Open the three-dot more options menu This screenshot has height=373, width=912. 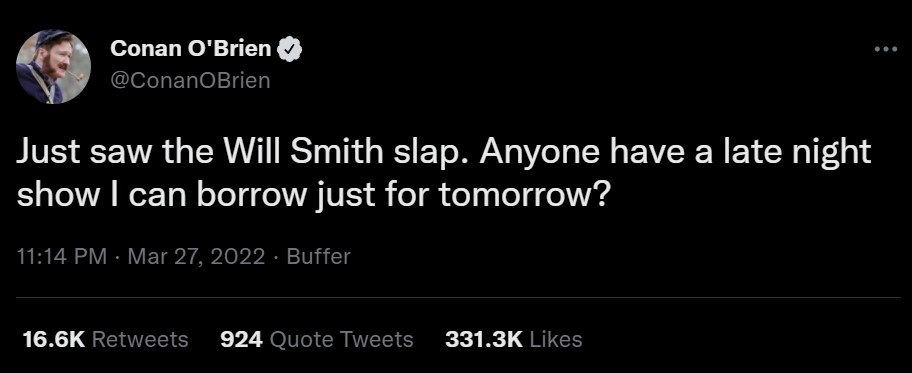pos(886,49)
